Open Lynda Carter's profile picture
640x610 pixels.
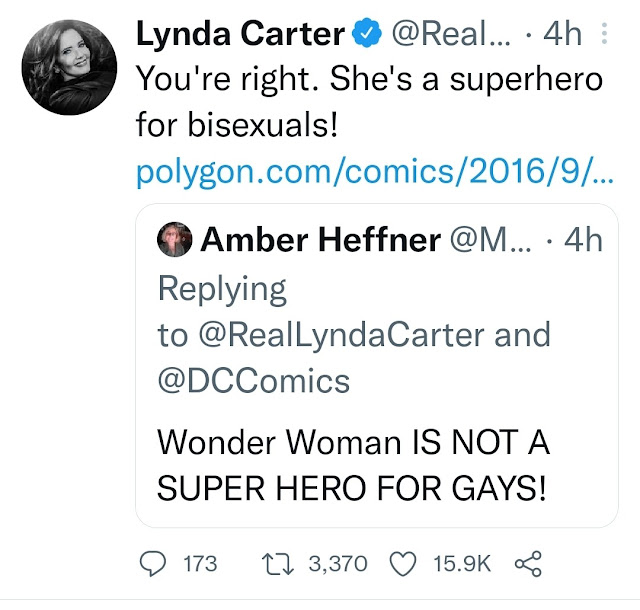(x=69, y=67)
